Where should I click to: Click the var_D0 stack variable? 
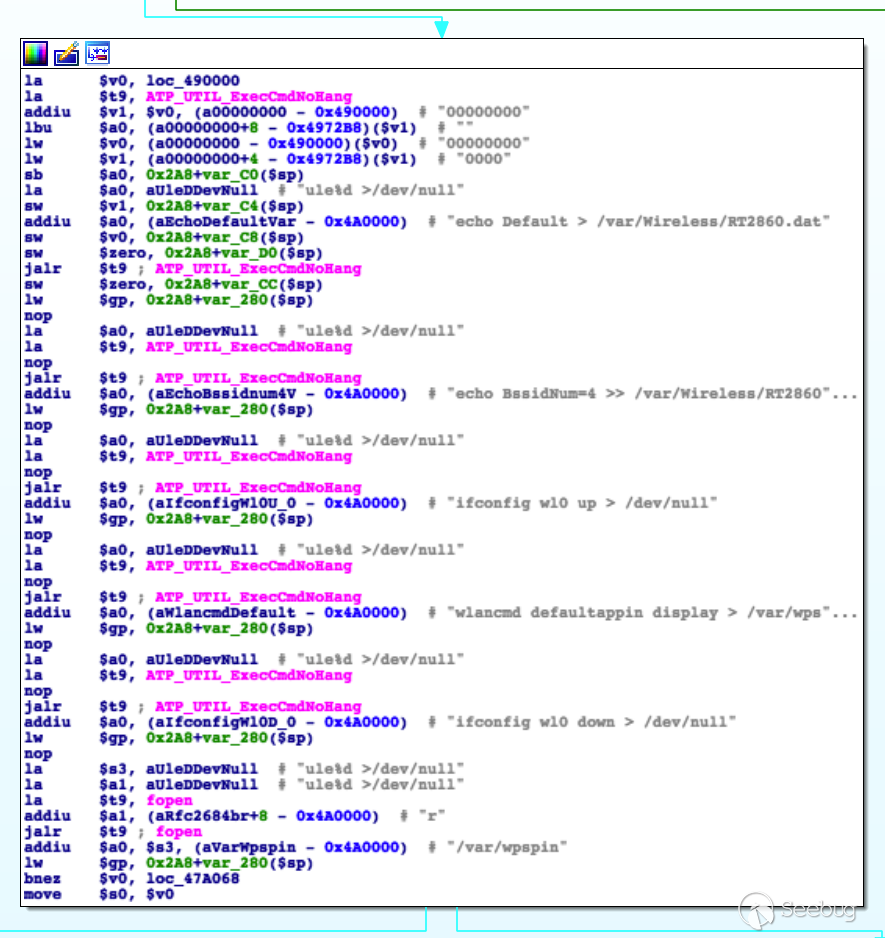click(x=250, y=253)
